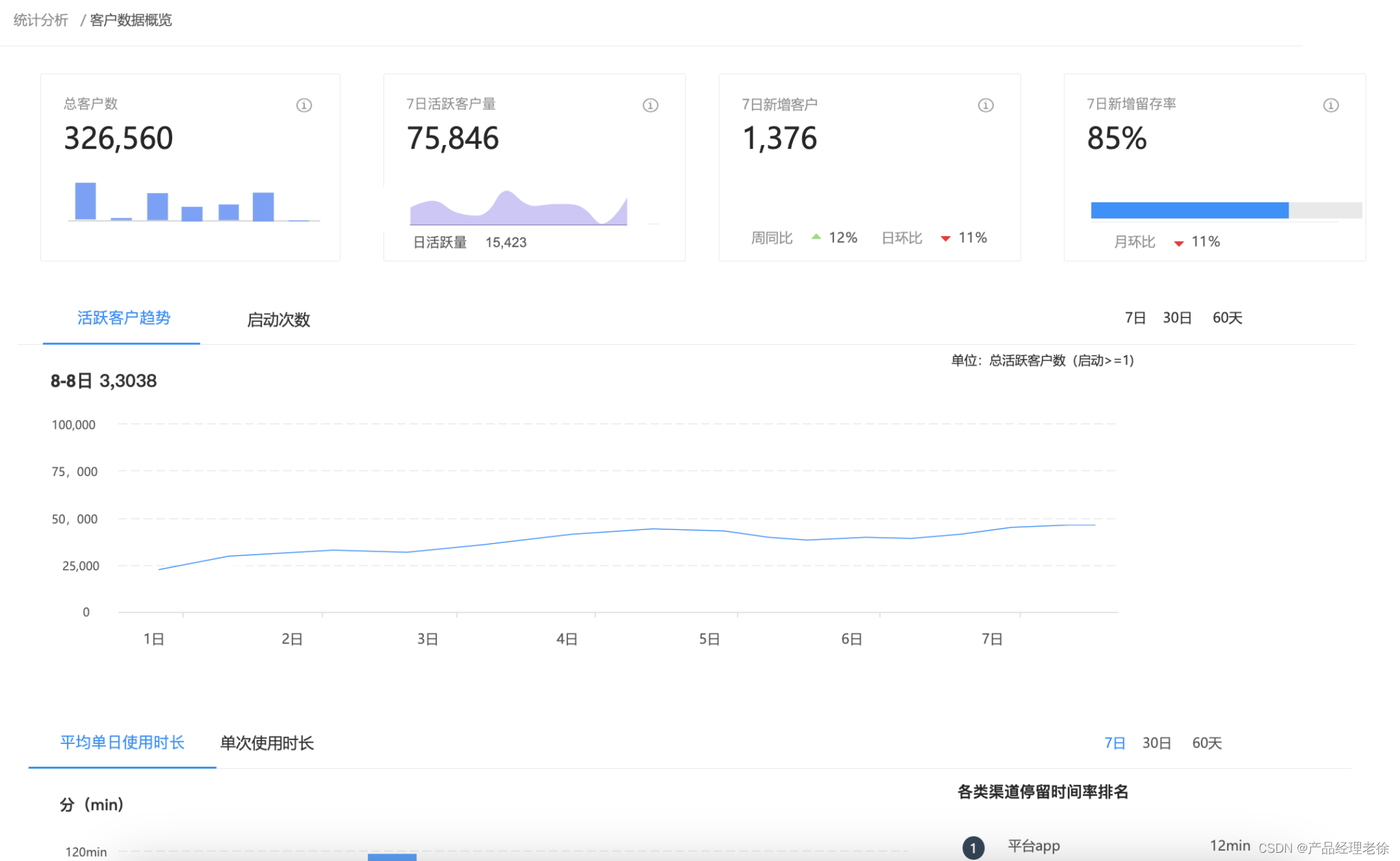Select 7日 range for trend chart
The height and width of the screenshot is (861, 1400).
(x=1135, y=318)
